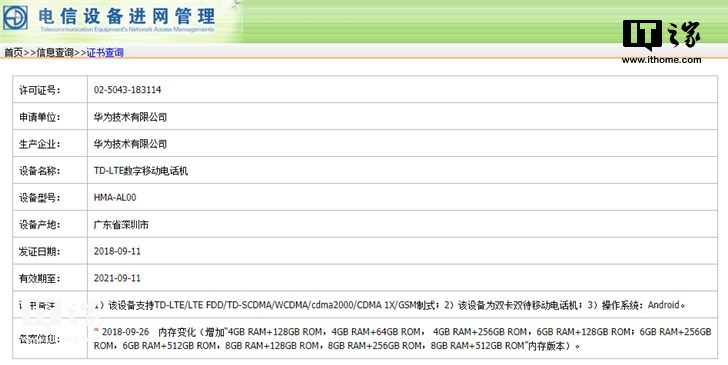Click the telecom network access logo icon
Viewport: 728px width, 365px height.
click(x=15, y=18)
